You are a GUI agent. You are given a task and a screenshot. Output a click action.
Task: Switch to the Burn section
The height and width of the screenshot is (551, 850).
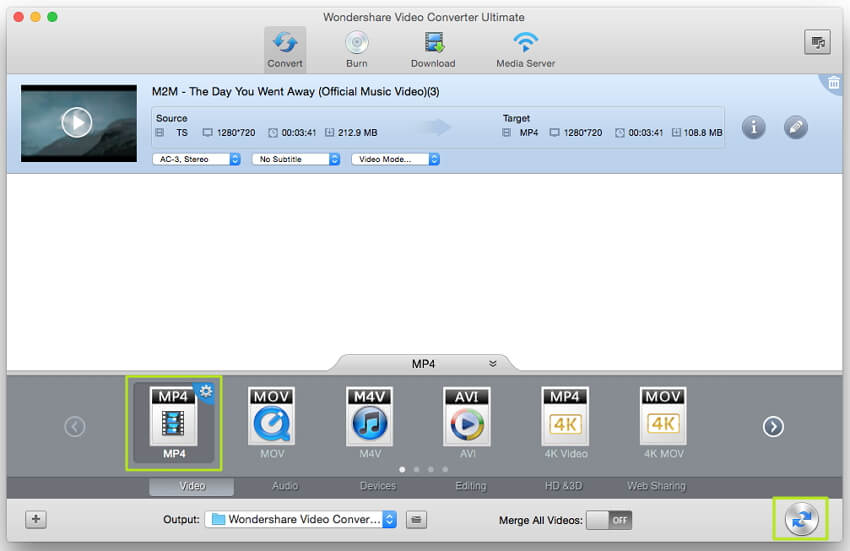[357, 49]
